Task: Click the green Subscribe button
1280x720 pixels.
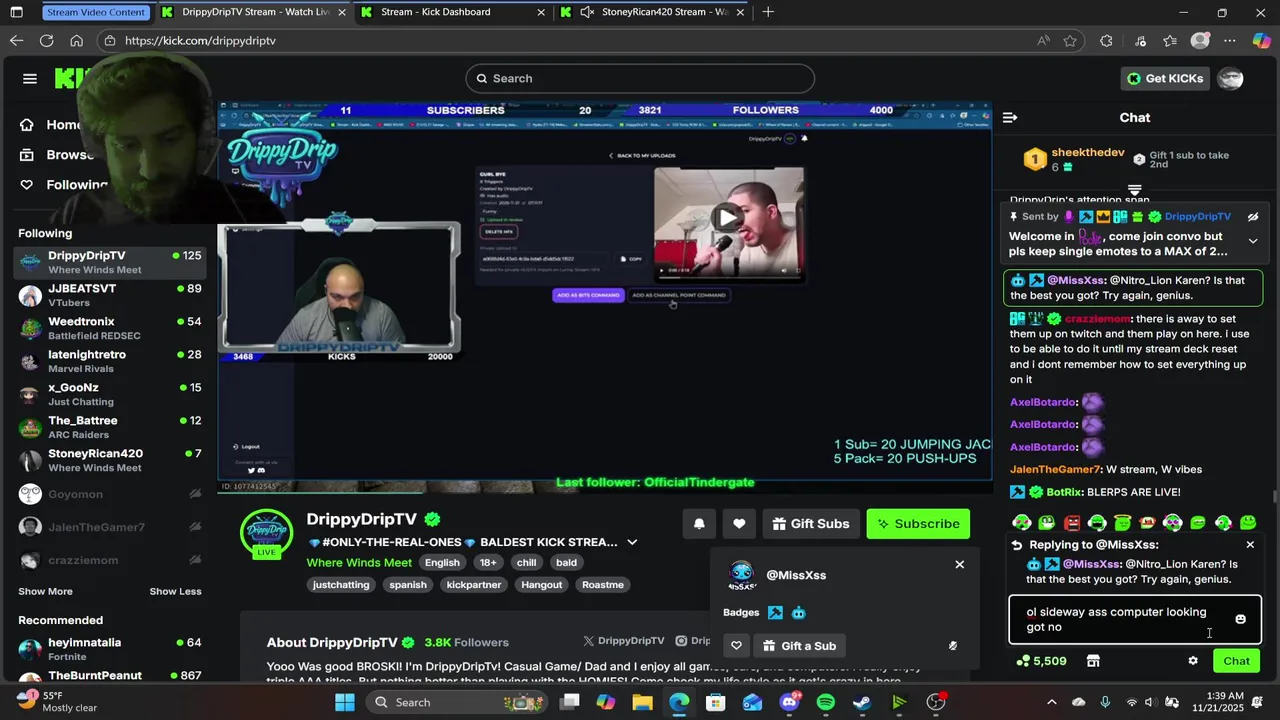Action: [x=918, y=524]
